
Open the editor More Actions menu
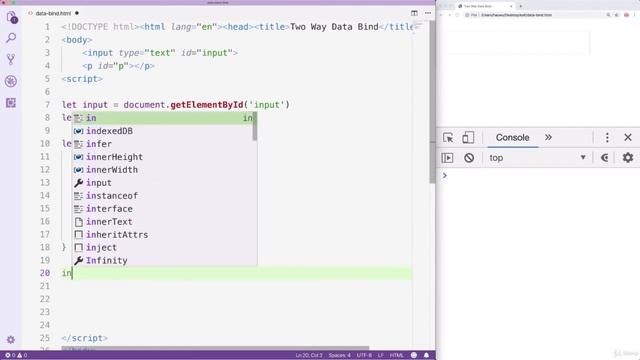point(428,13)
